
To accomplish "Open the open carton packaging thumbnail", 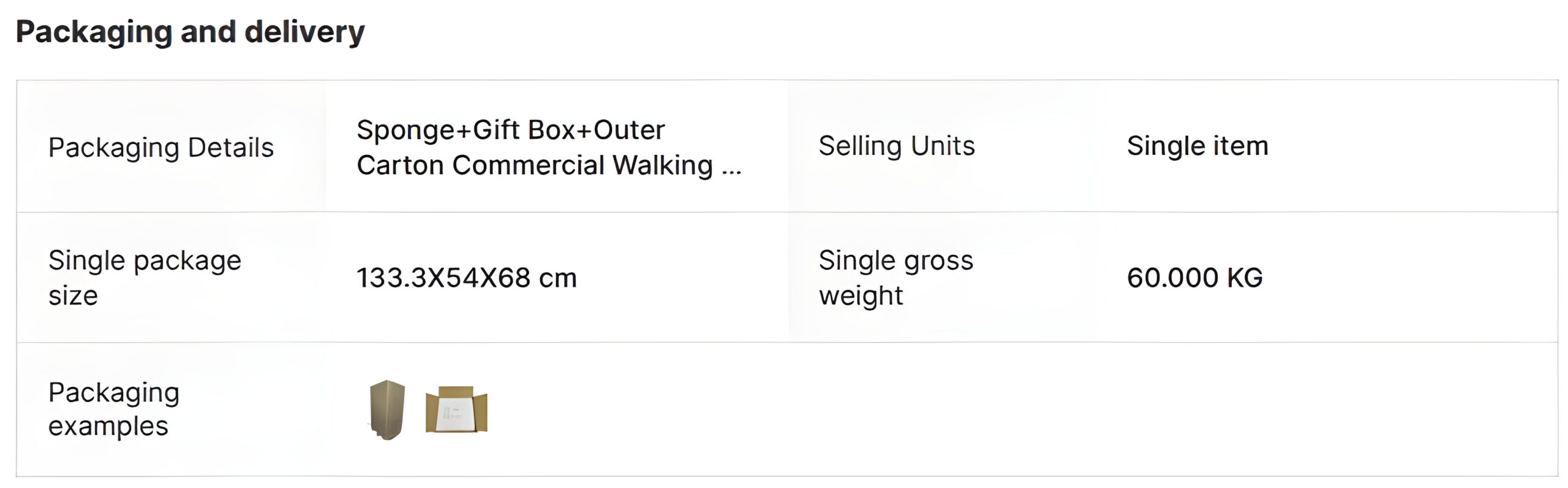I will click(x=456, y=410).
